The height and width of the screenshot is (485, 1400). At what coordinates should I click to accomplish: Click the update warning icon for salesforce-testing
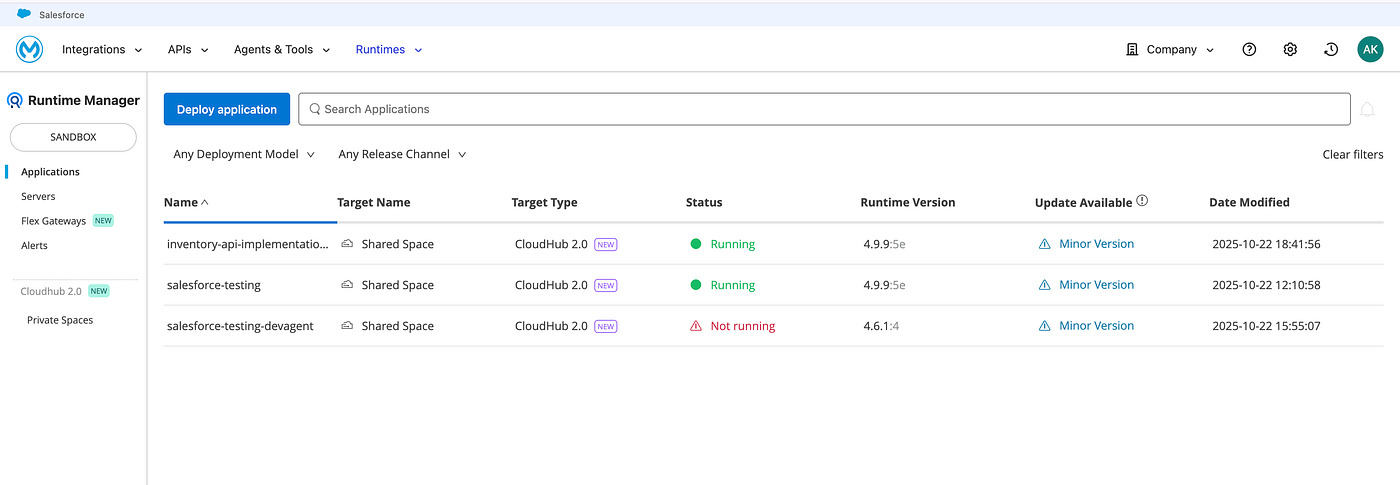pyautogui.click(x=1045, y=285)
